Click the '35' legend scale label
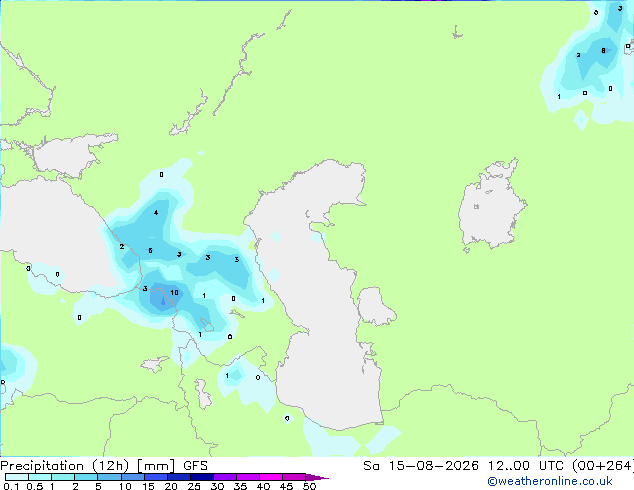The width and height of the screenshot is (634, 490). tap(240, 486)
